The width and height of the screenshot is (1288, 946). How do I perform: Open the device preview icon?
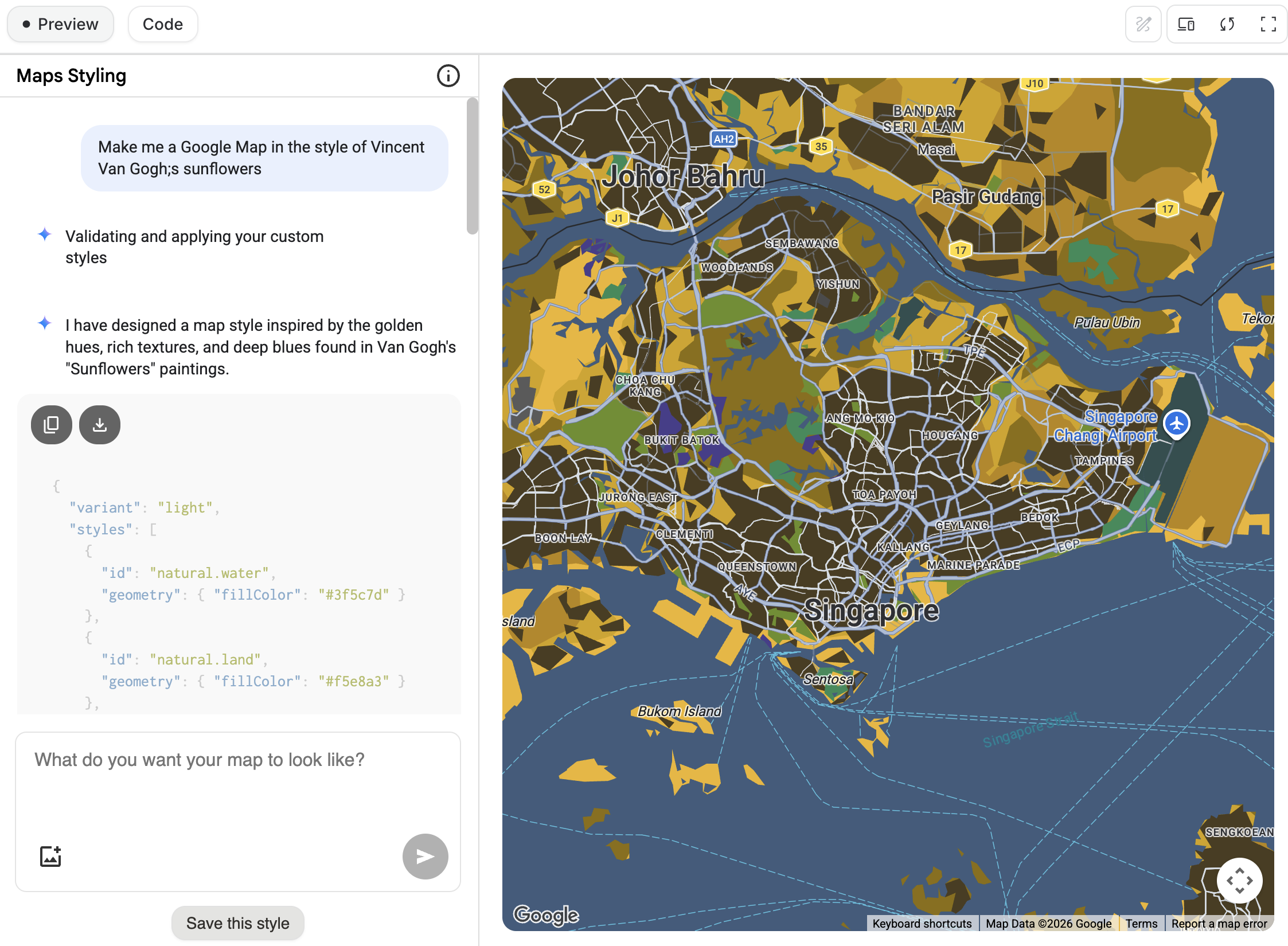click(x=1186, y=24)
